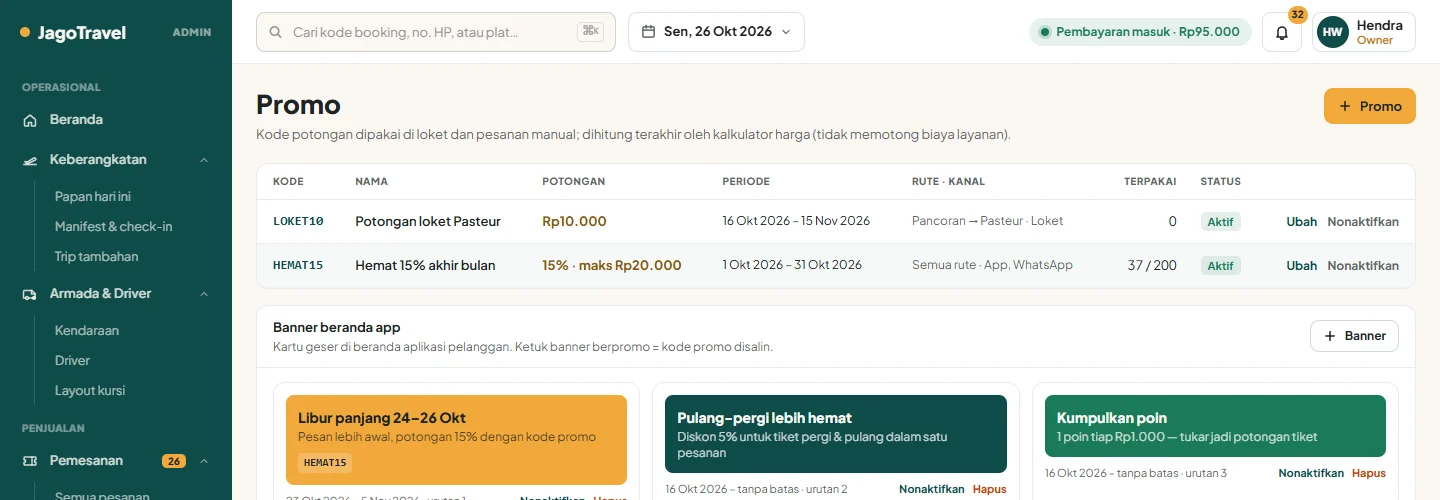Click the LOKET10 code cell
The height and width of the screenshot is (500, 1440).
[298, 222]
